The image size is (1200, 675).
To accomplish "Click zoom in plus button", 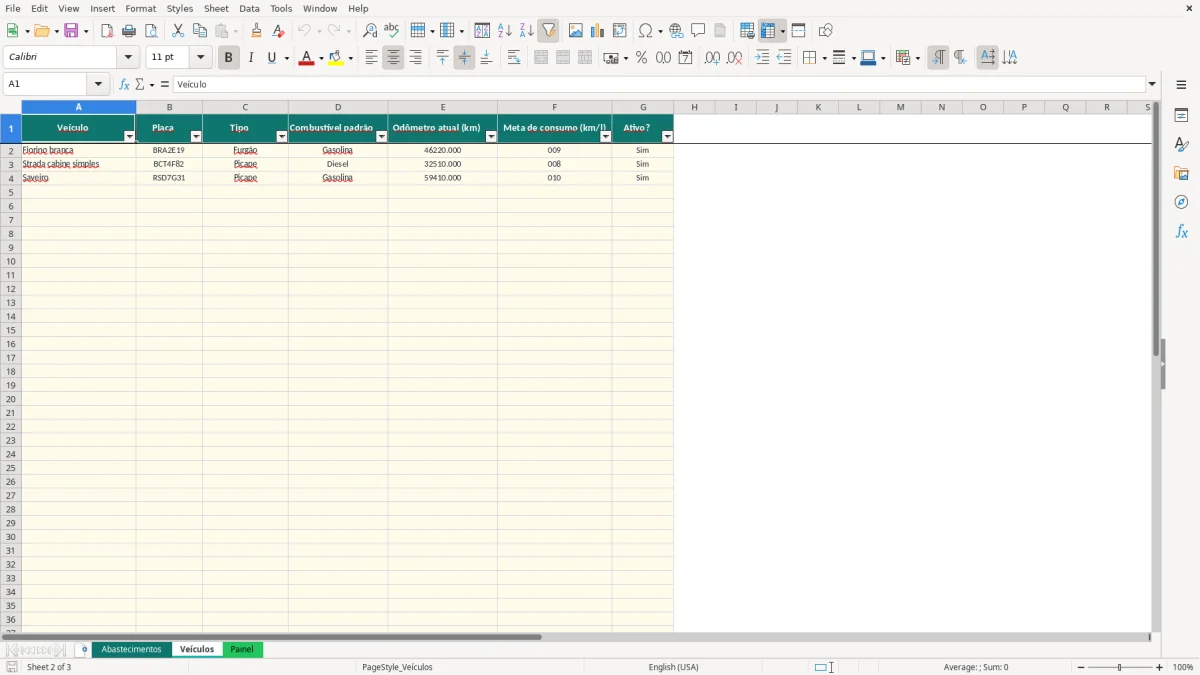I will [x=1160, y=667].
